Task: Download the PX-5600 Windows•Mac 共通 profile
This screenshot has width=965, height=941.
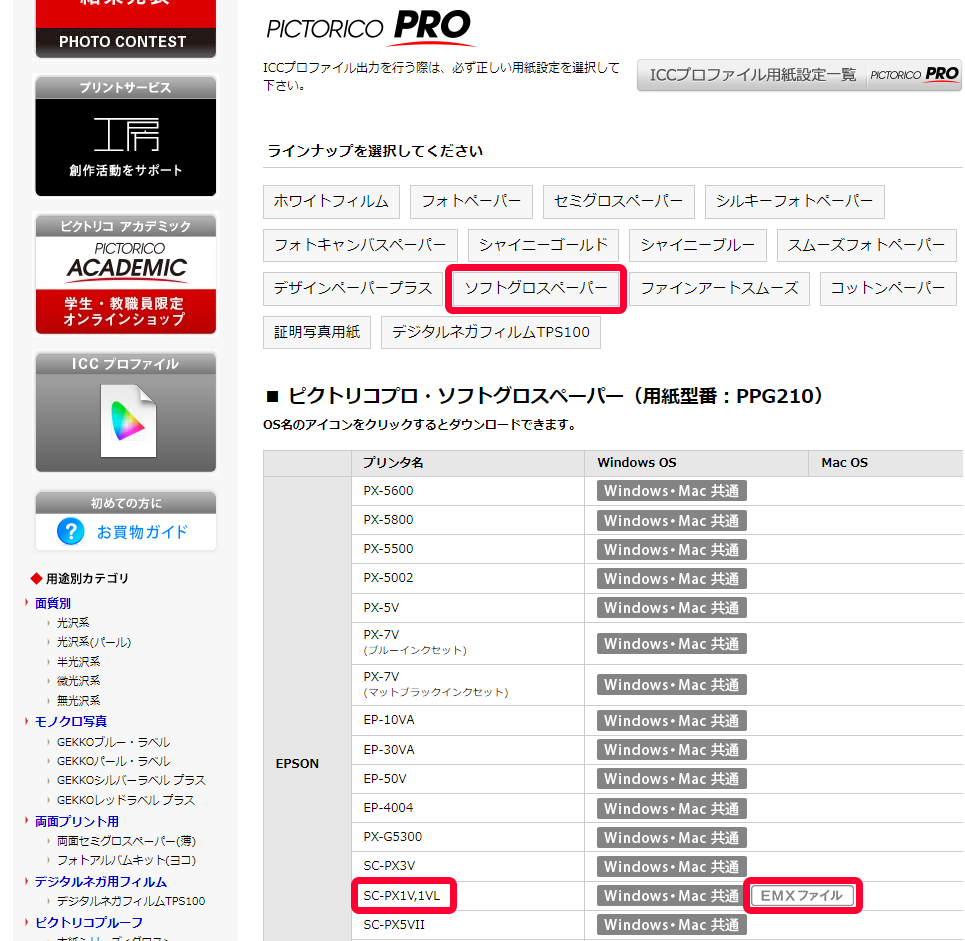Action: 671,491
